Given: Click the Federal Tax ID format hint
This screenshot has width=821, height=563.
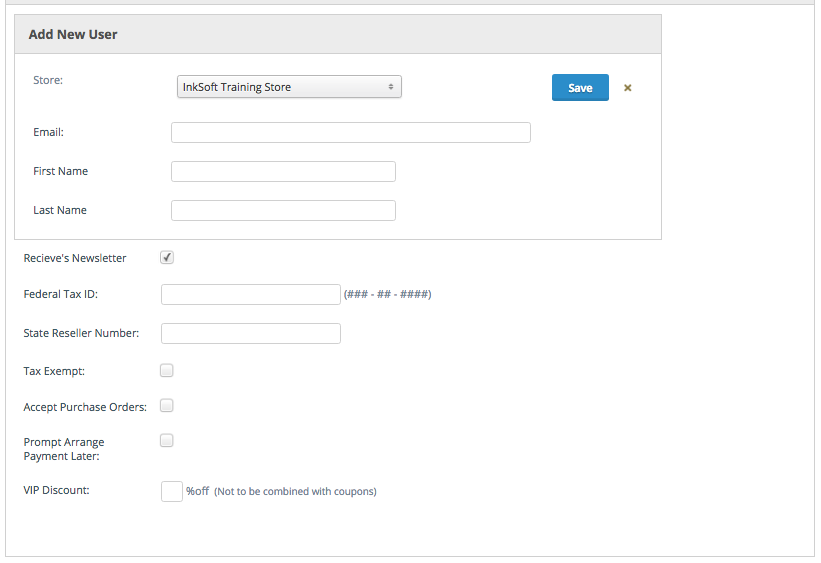Looking at the screenshot, I should pos(387,295).
